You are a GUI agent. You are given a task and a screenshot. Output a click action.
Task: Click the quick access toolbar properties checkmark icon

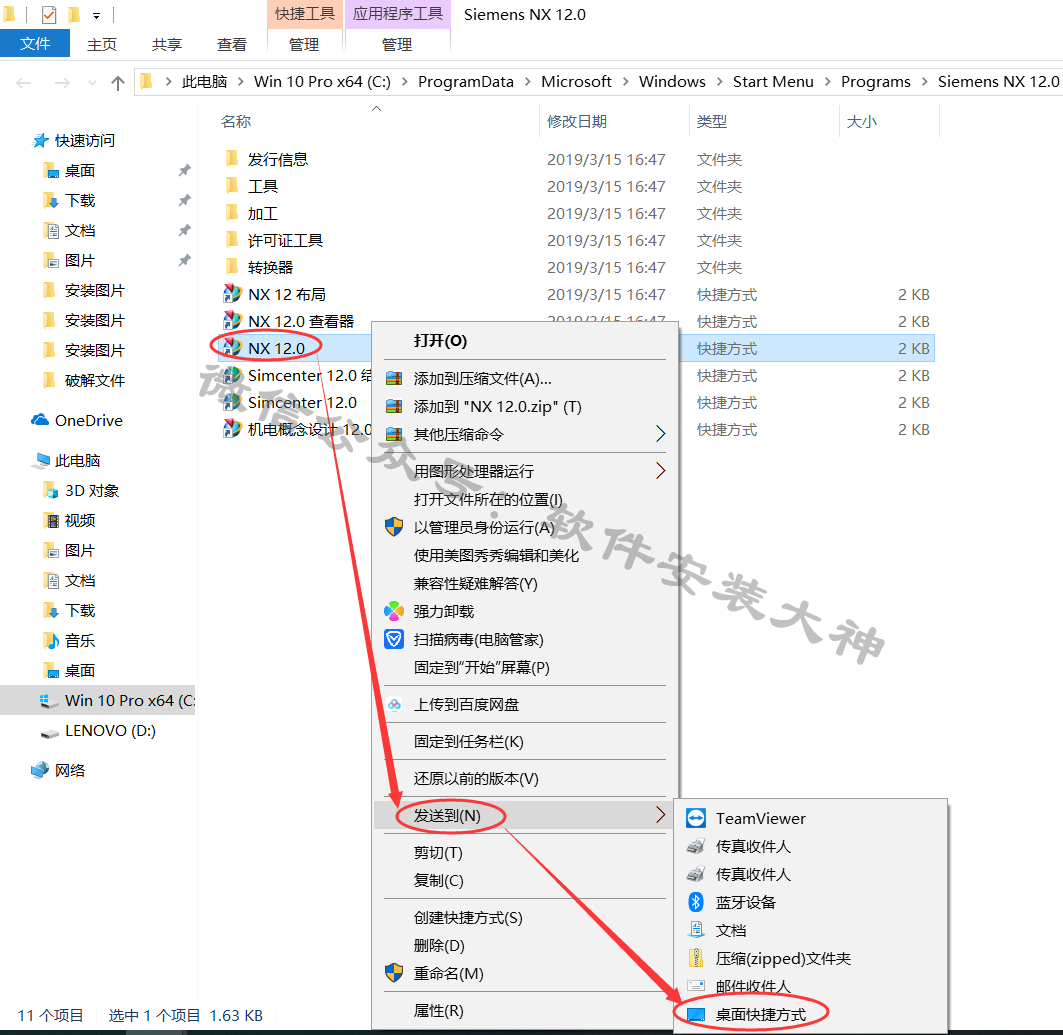[x=49, y=14]
